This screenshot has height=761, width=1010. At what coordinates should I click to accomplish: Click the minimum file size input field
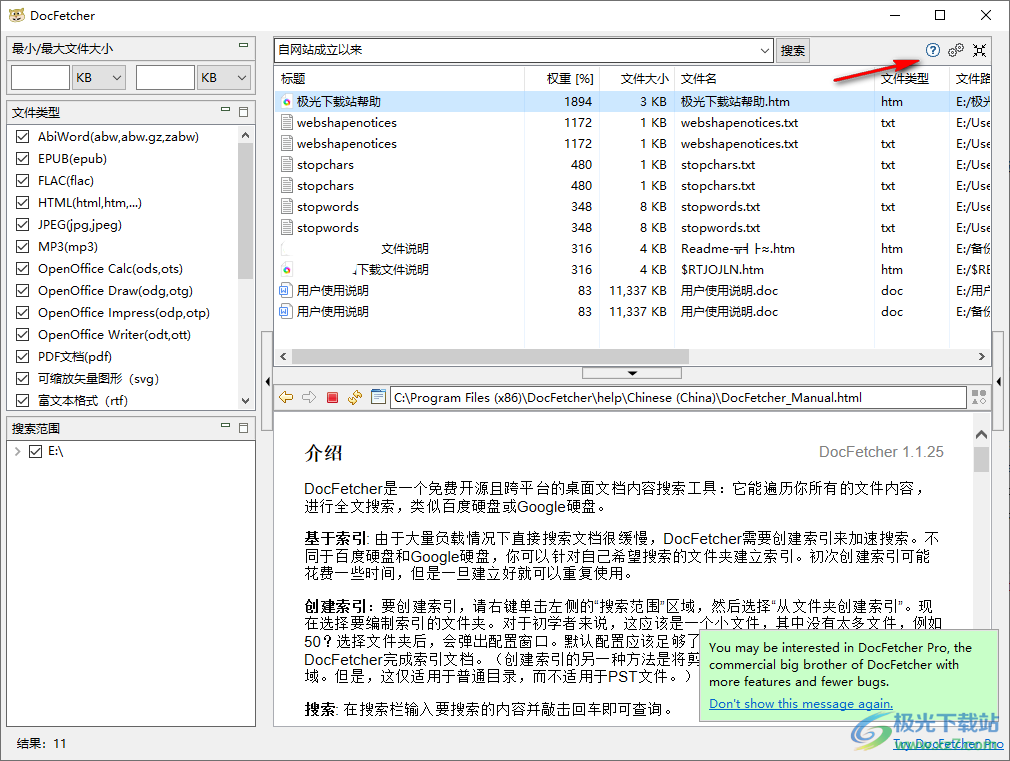click(41, 78)
